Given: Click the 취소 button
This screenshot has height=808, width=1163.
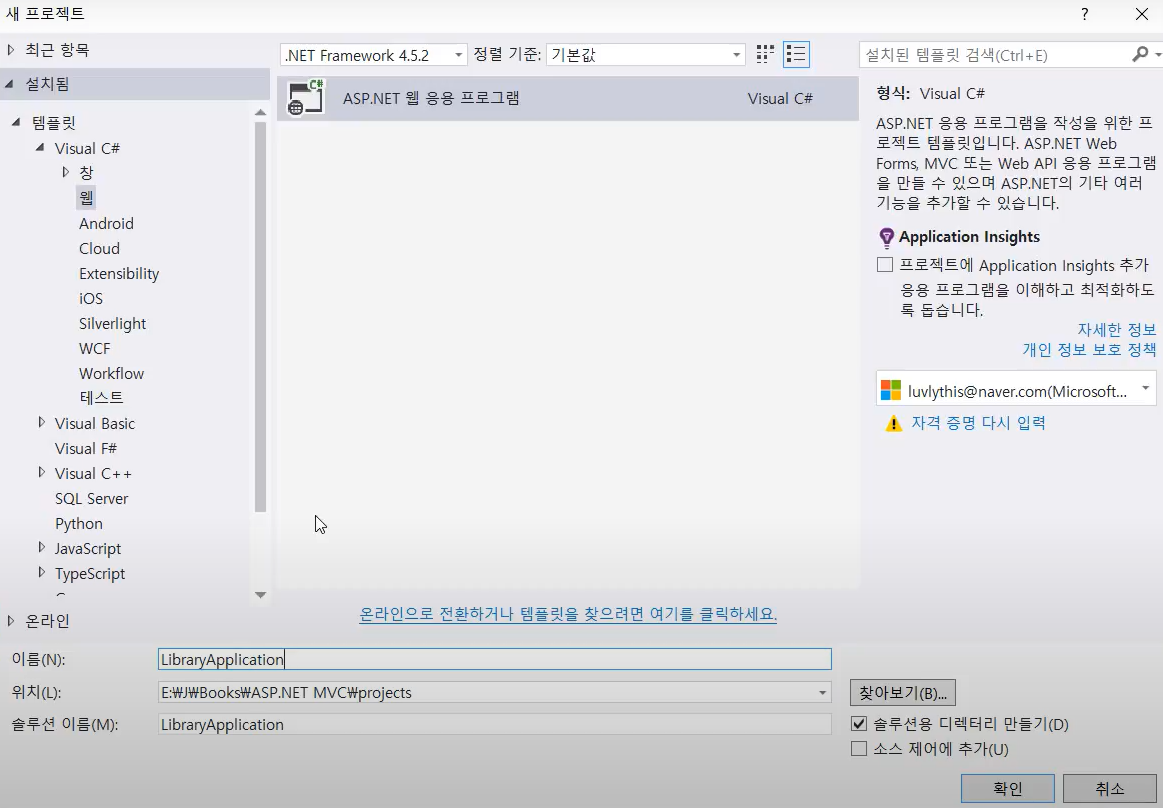Looking at the screenshot, I should pos(1110,789).
